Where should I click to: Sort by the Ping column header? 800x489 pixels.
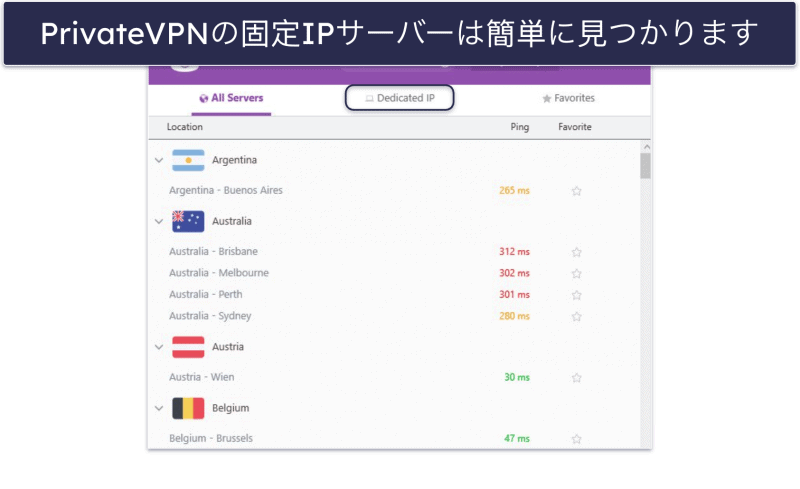coord(520,127)
